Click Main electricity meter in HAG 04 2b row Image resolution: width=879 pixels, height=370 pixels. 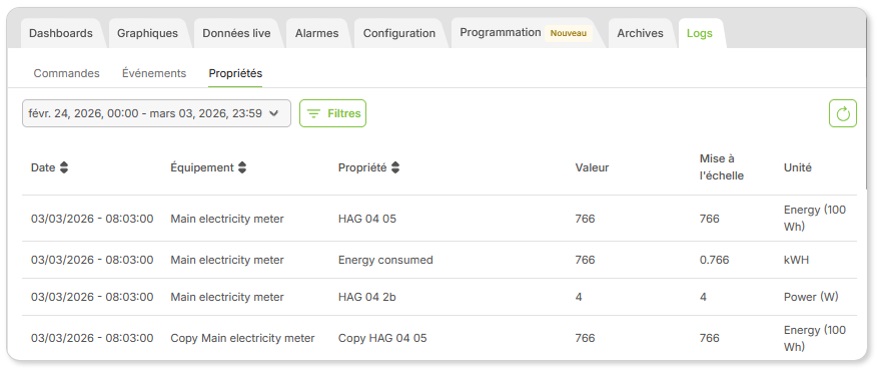tap(227, 297)
